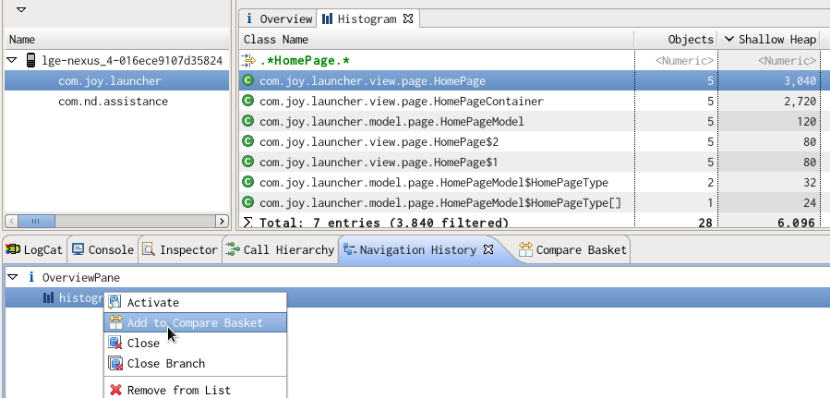The image size is (830, 398).
Task: Click the devices scrollbar left arrow
Action: 12,221
